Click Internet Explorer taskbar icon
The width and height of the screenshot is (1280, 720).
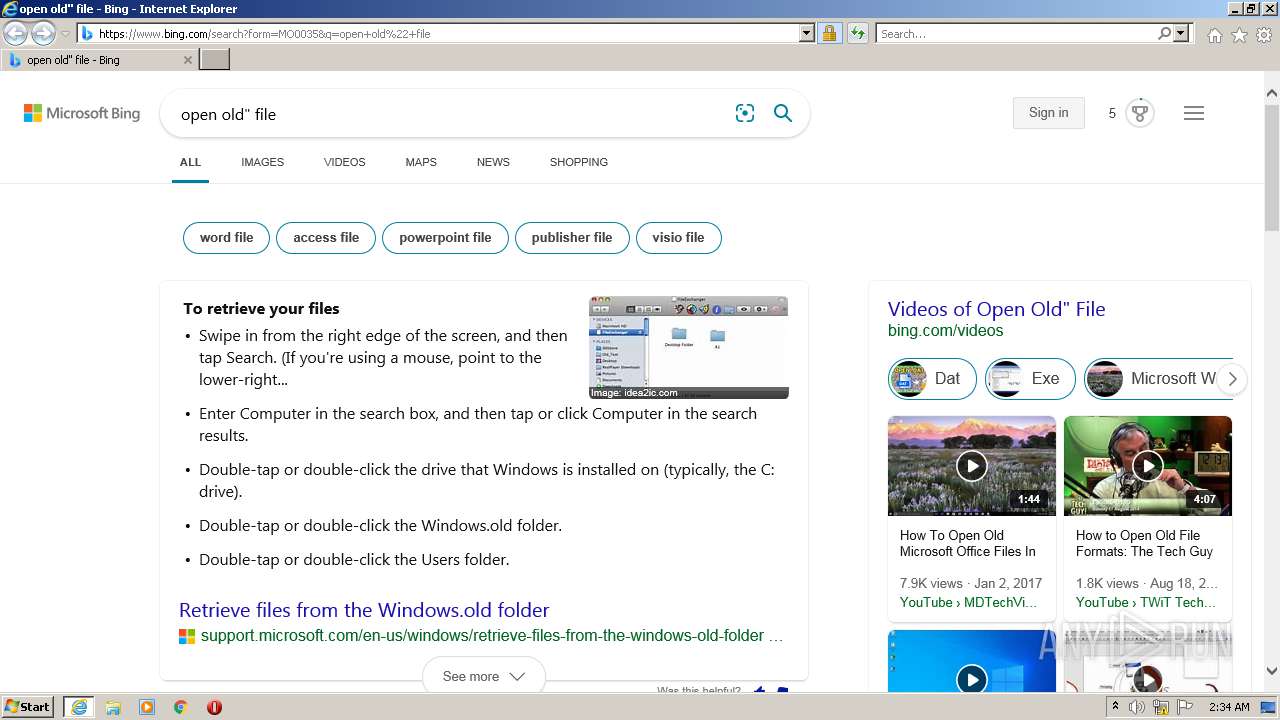(x=79, y=707)
